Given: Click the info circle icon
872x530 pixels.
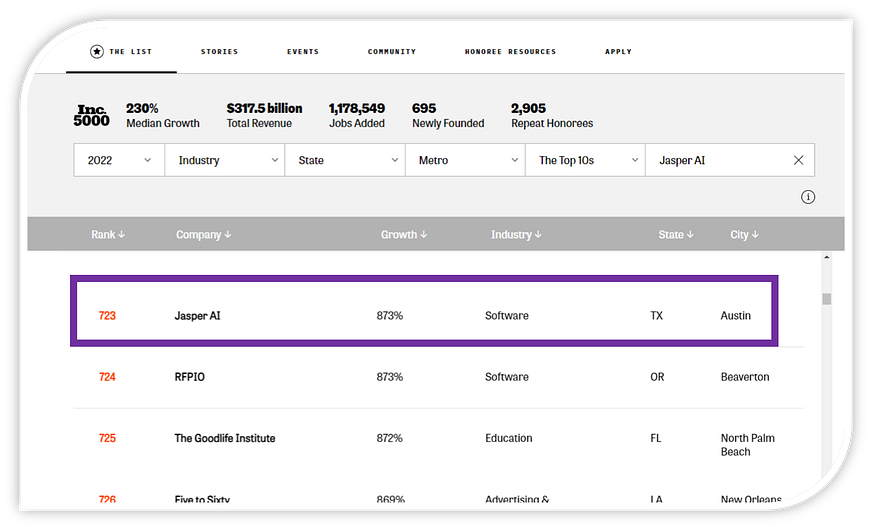Looking at the screenshot, I should [x=808, y=197].
